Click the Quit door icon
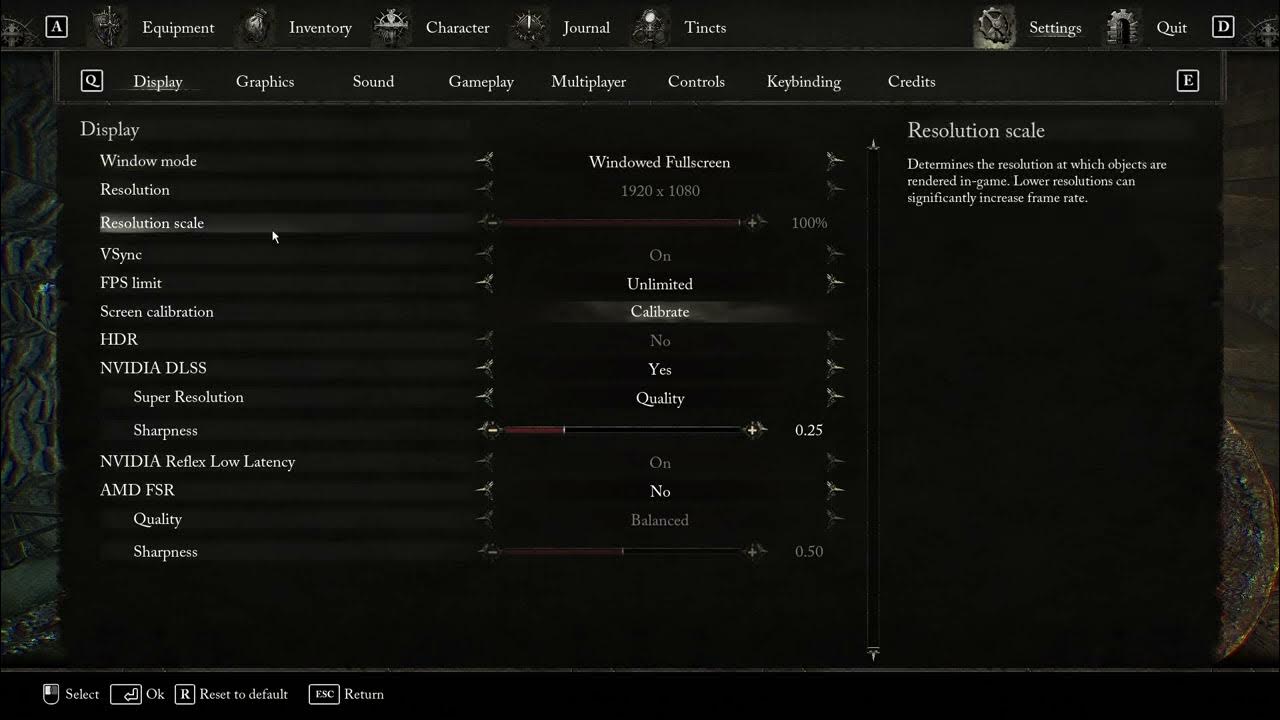 (x=1120, y=27)
